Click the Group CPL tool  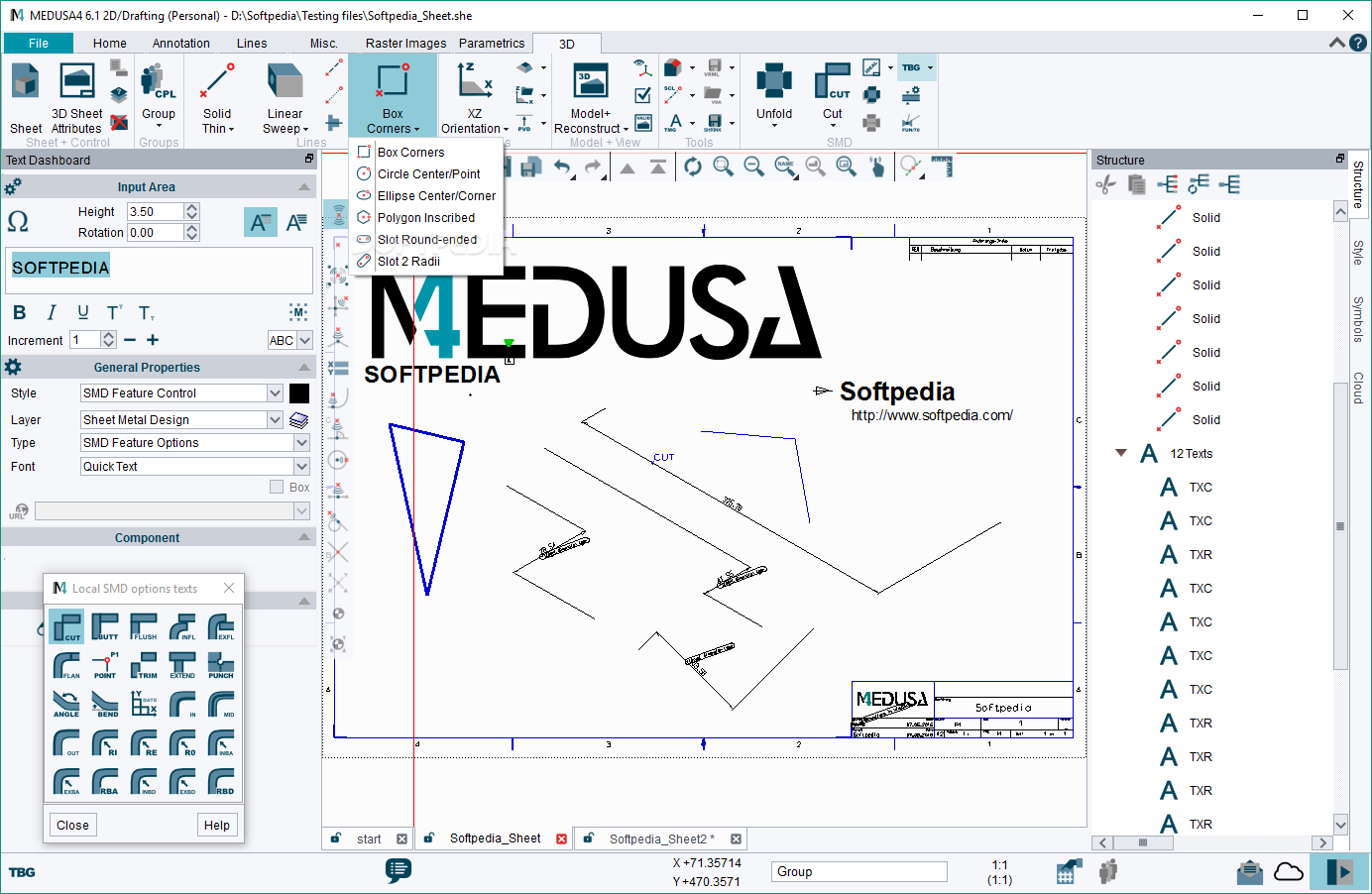pos(158,93)
